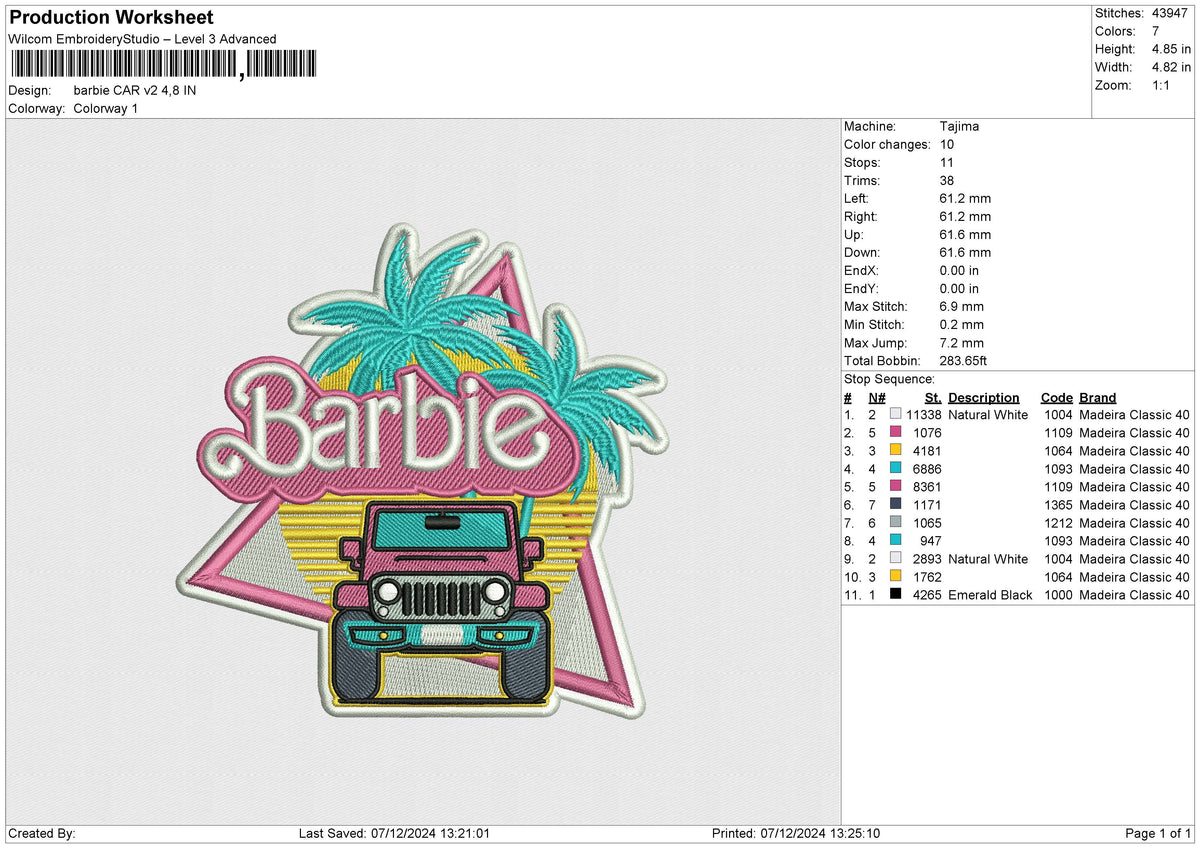This screenshot has height=848, width=1200.
Task: Select the design name barbie CAR v2 4,8 IN
Action: [135, 90]
